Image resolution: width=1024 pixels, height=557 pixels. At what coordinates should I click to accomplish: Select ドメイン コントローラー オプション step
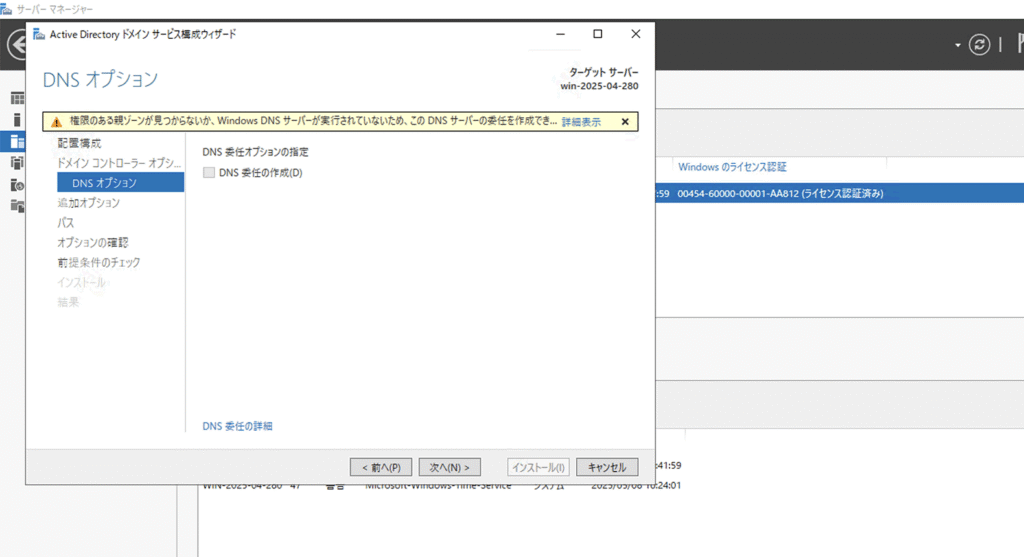tap(119, 163)
